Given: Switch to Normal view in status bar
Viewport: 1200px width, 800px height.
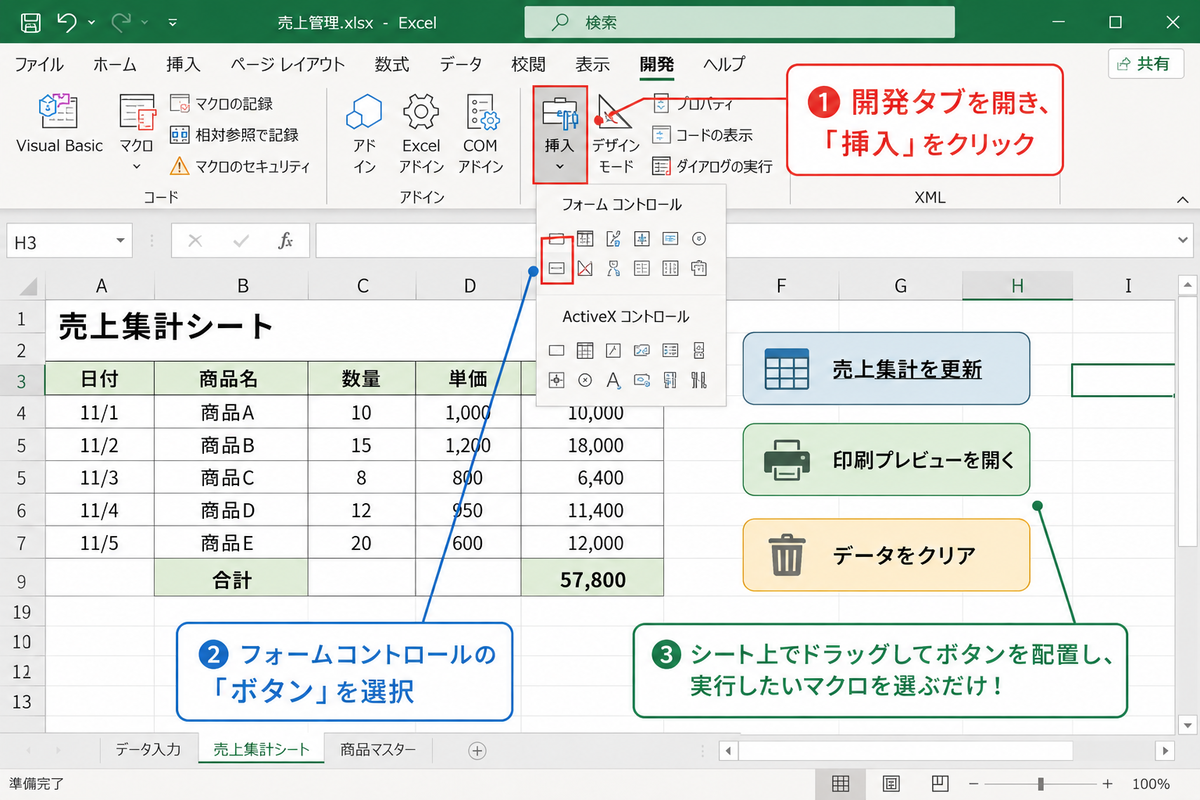Looking at the screenshot, I should (x=841, y=783).
